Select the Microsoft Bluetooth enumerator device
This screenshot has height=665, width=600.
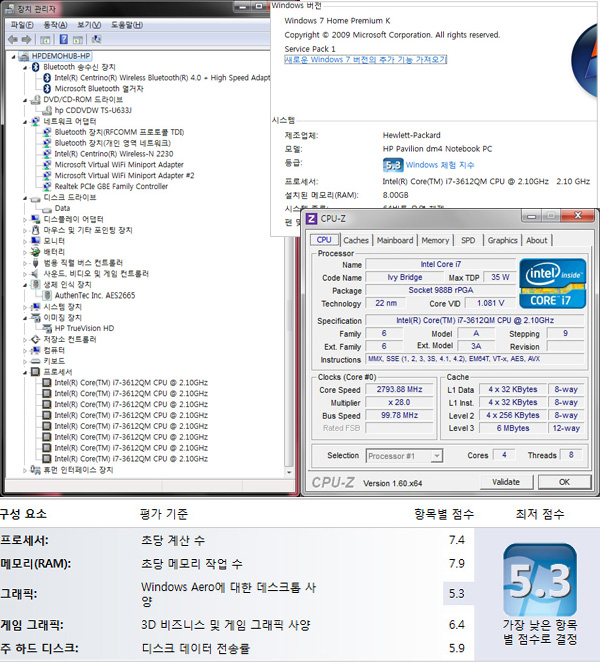click(99, 88)
